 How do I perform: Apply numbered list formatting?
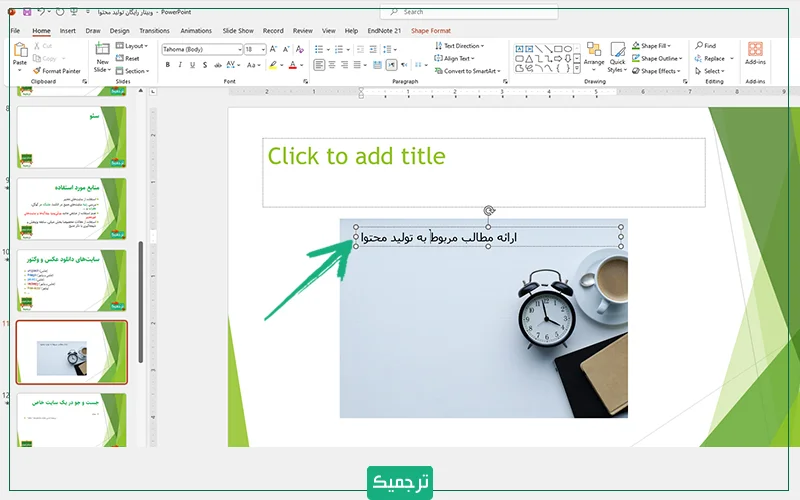tap(341, 49)
